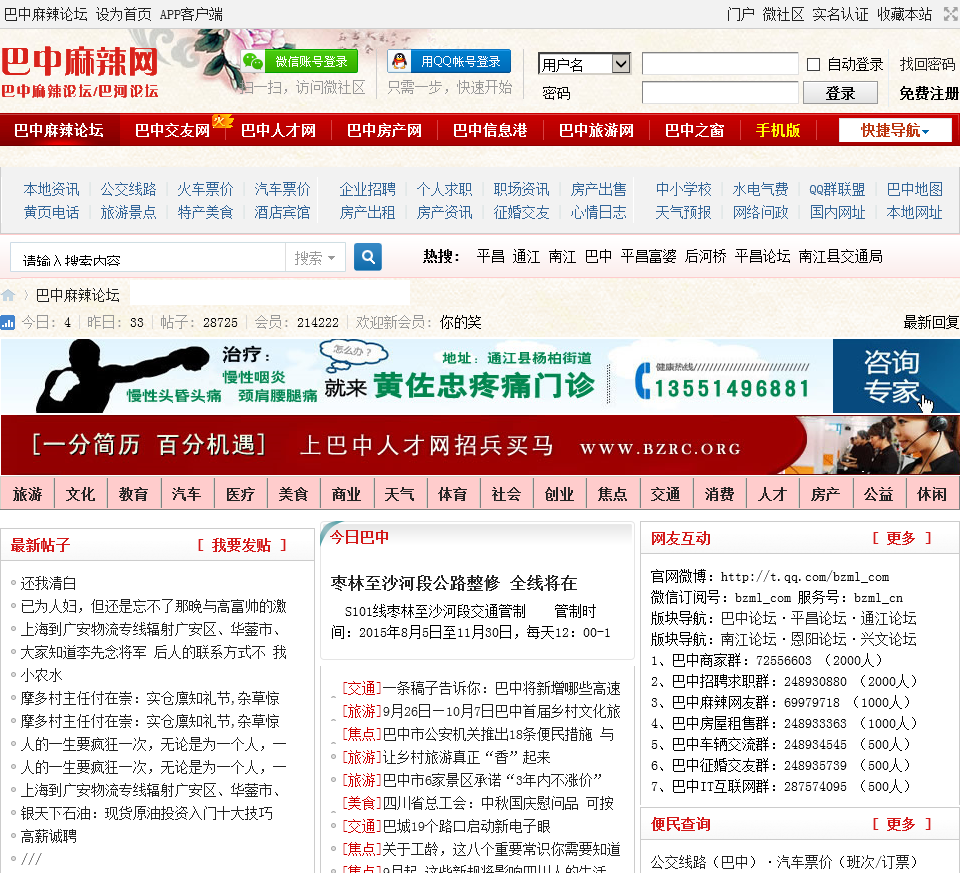This screenshot has height=873, width=960.
Task: Open the 房产出租 quick link
Action: (x=367, y=212)
